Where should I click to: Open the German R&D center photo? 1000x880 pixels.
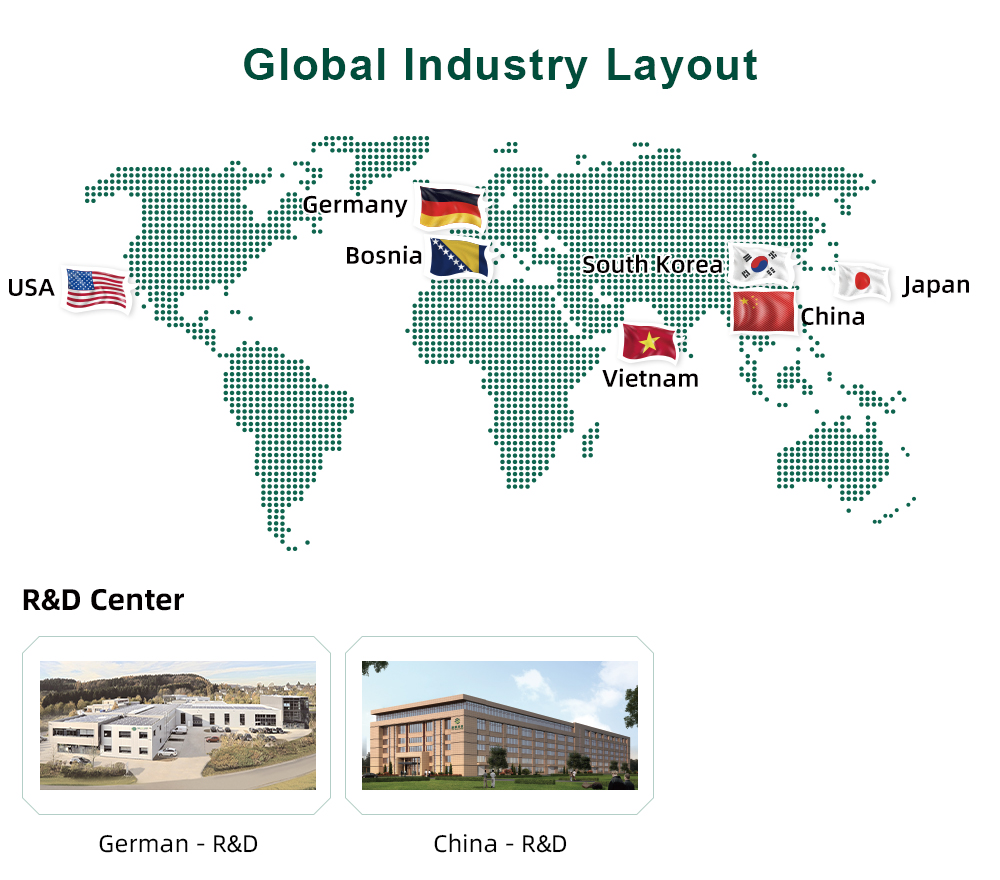pos(177,724)
